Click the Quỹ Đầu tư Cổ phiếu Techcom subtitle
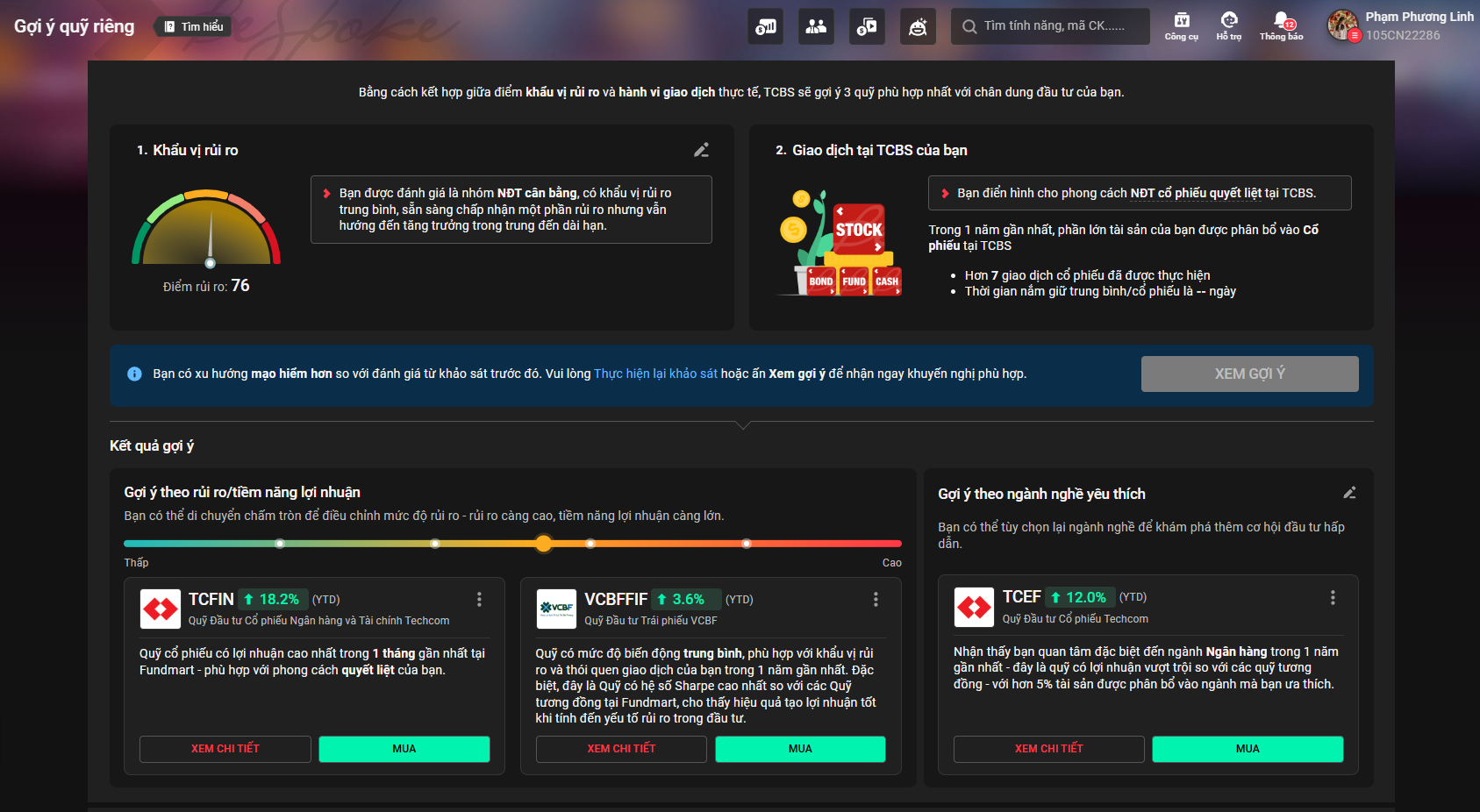 [1076, 619]
